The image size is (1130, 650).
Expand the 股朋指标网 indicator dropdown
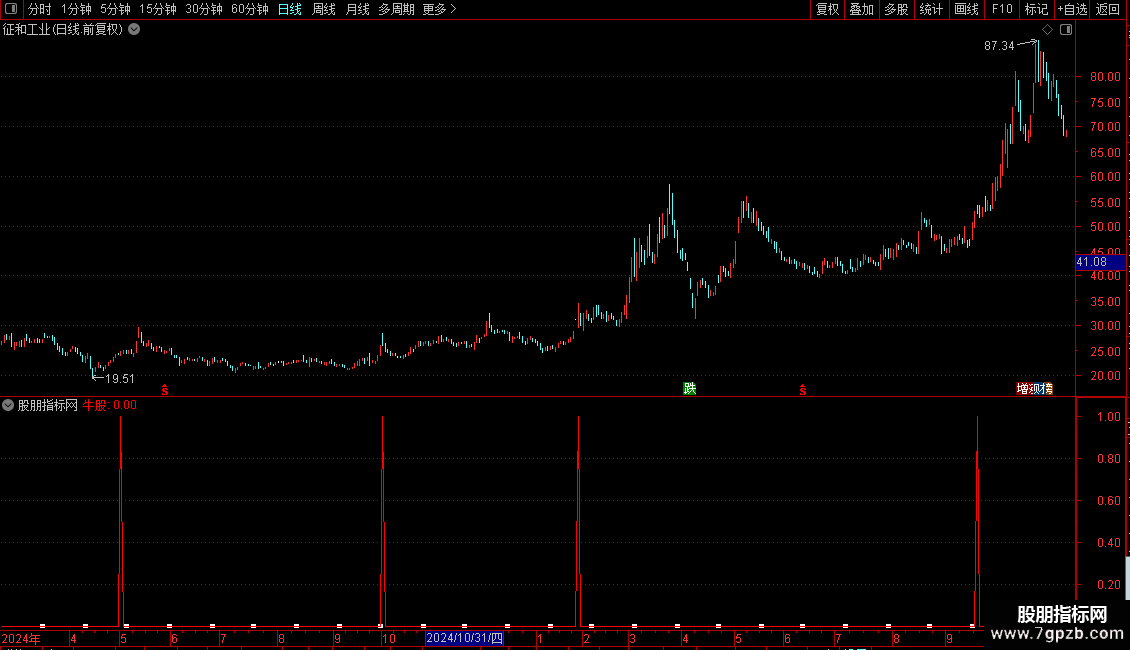pyautogui.click(x=8, y=405)
